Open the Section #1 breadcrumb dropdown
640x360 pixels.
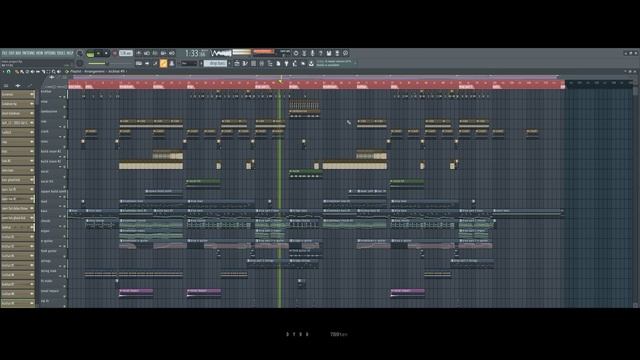tap(118, 71)
